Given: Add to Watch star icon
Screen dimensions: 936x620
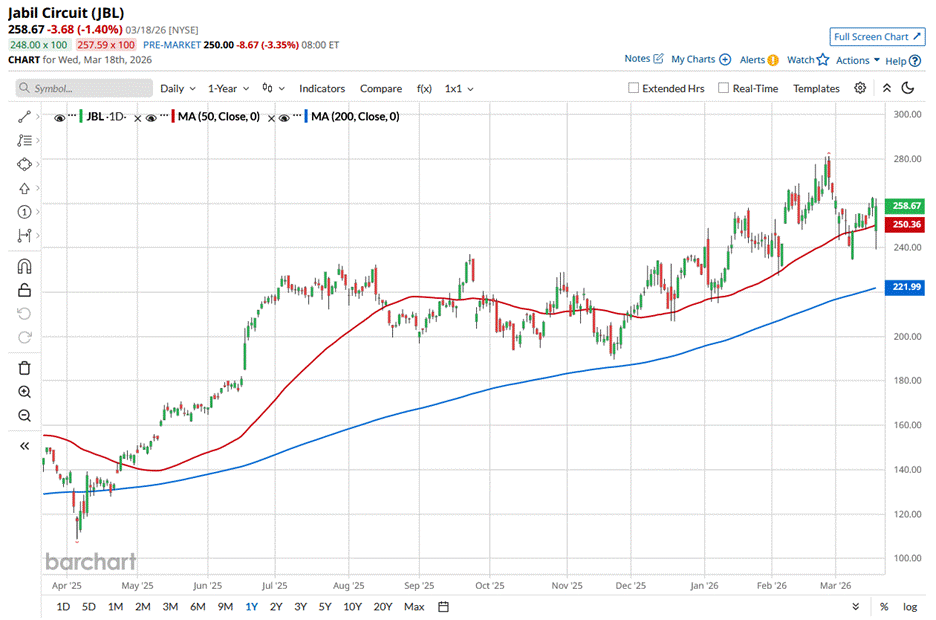Looking at the screenshot, I should point(823,59).
